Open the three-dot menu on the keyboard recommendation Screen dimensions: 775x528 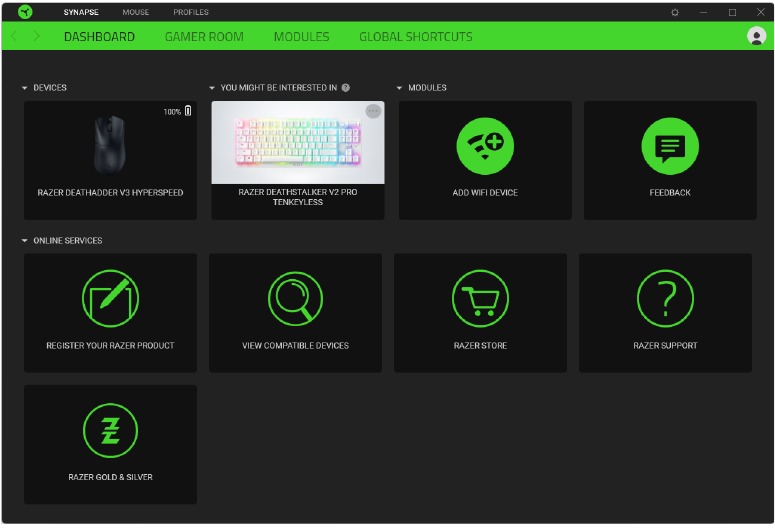(x=373, y=111)
